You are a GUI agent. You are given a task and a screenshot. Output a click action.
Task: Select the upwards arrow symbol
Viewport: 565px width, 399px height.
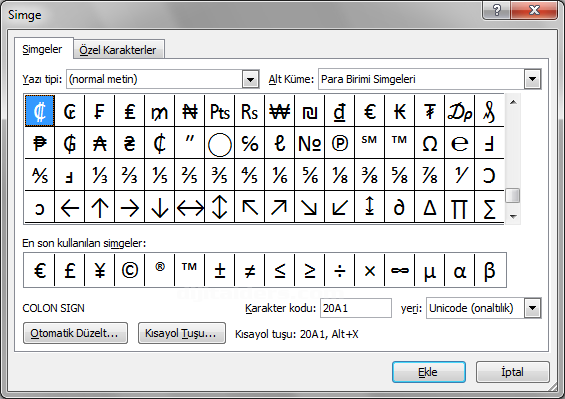coord(99,207)
